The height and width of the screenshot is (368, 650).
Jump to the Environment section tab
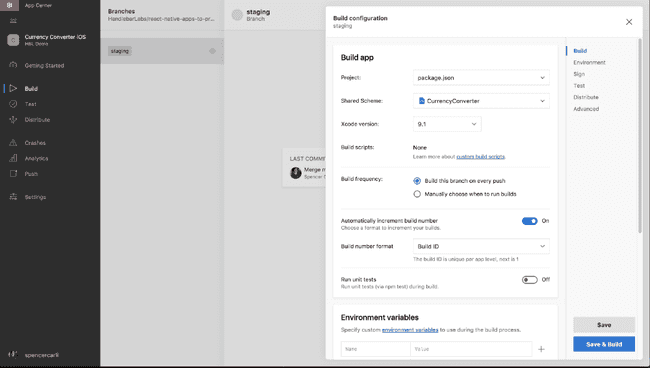589,63
